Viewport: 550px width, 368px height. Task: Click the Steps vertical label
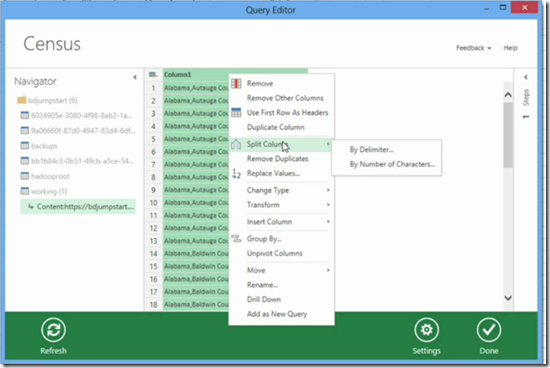point(526,98)
